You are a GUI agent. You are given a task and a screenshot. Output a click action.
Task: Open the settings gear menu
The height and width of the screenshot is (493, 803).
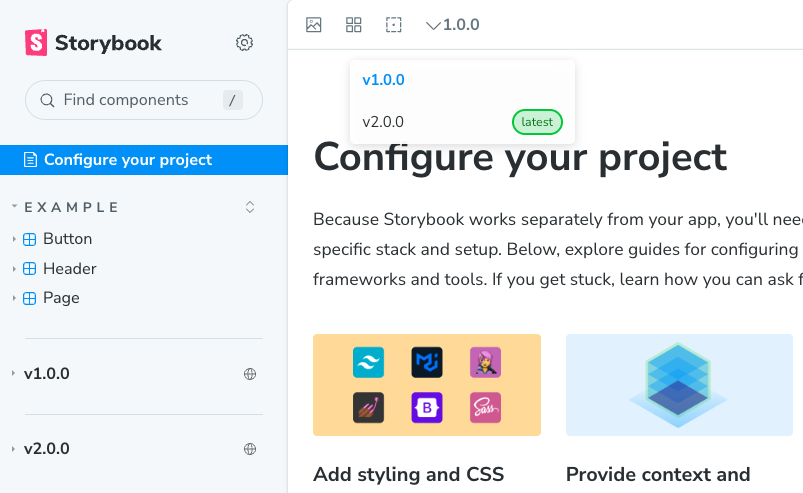pyautogui.click(x=244, y=42)
